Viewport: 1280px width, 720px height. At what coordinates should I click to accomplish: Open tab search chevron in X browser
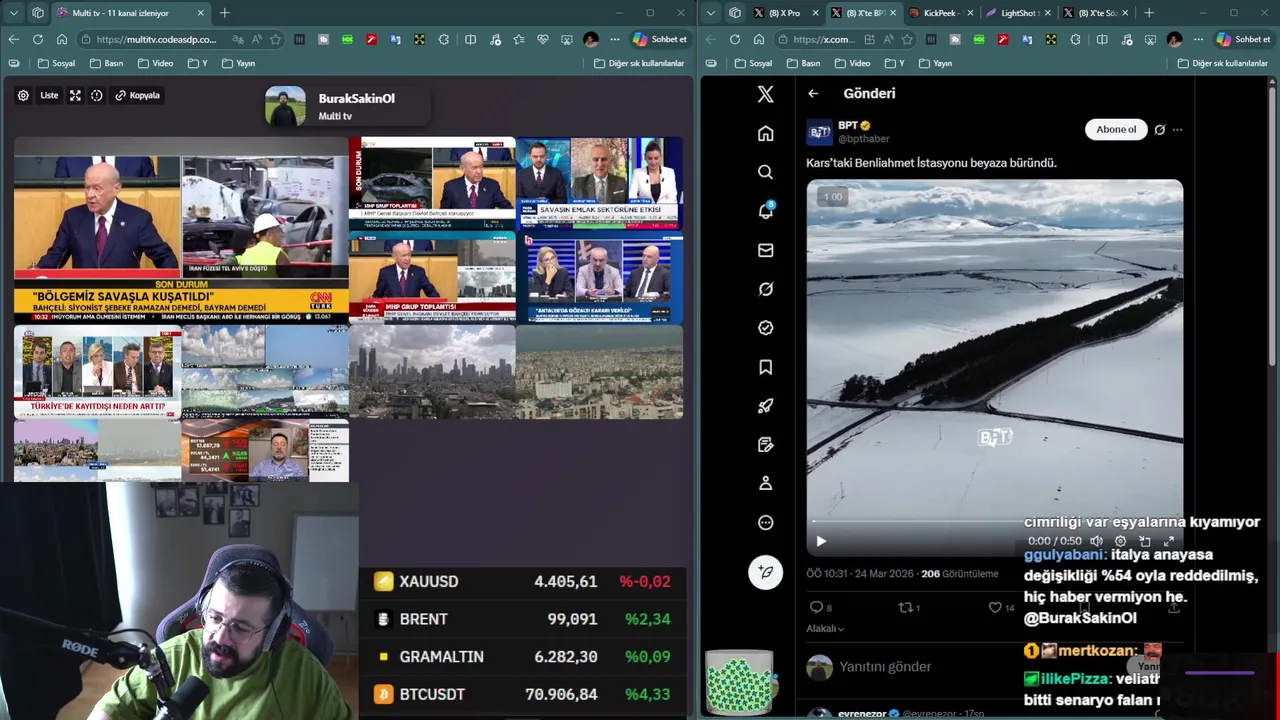pyautogui.click(x=711, y=13)
